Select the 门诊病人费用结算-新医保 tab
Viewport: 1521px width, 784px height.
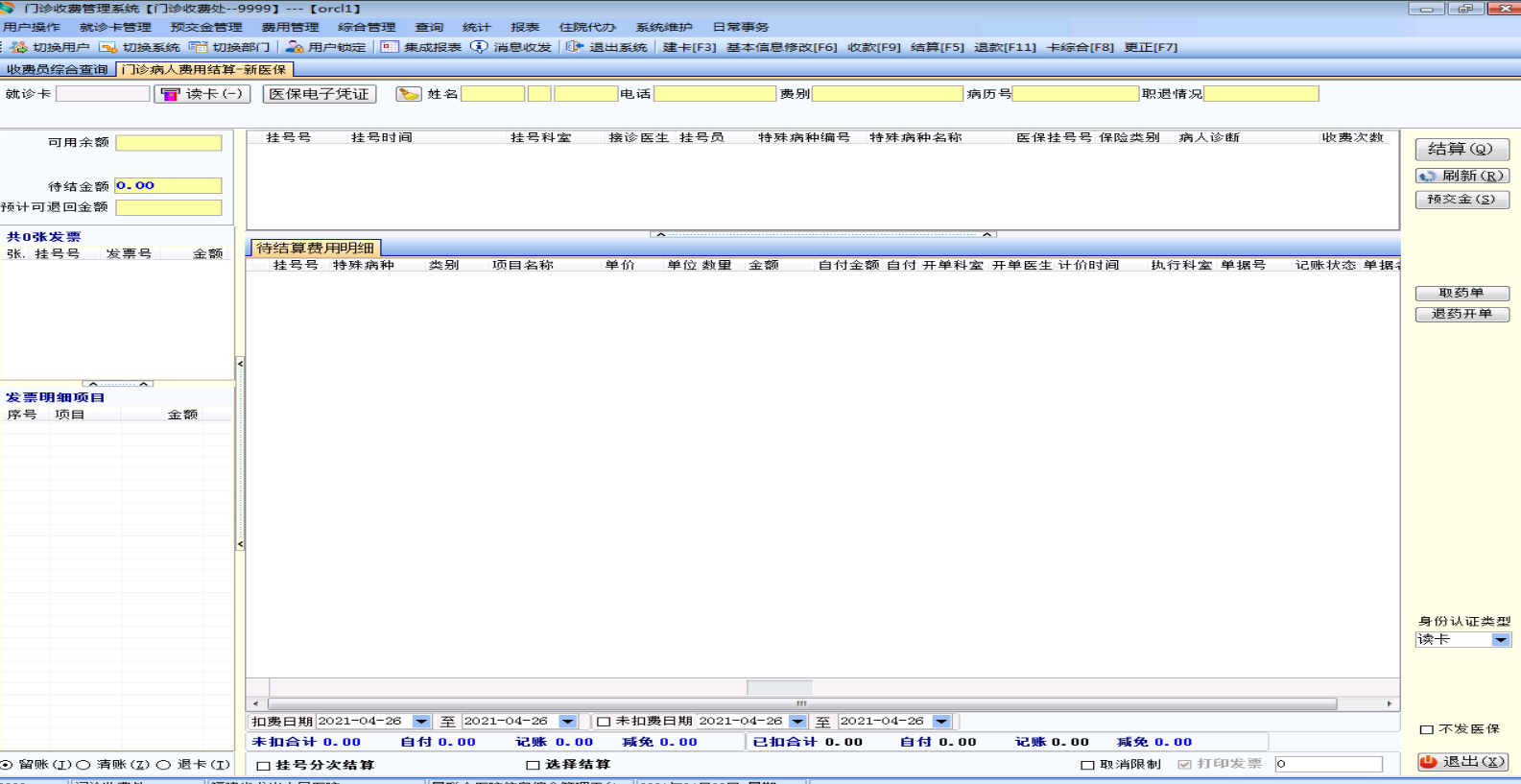pos(204,70)
